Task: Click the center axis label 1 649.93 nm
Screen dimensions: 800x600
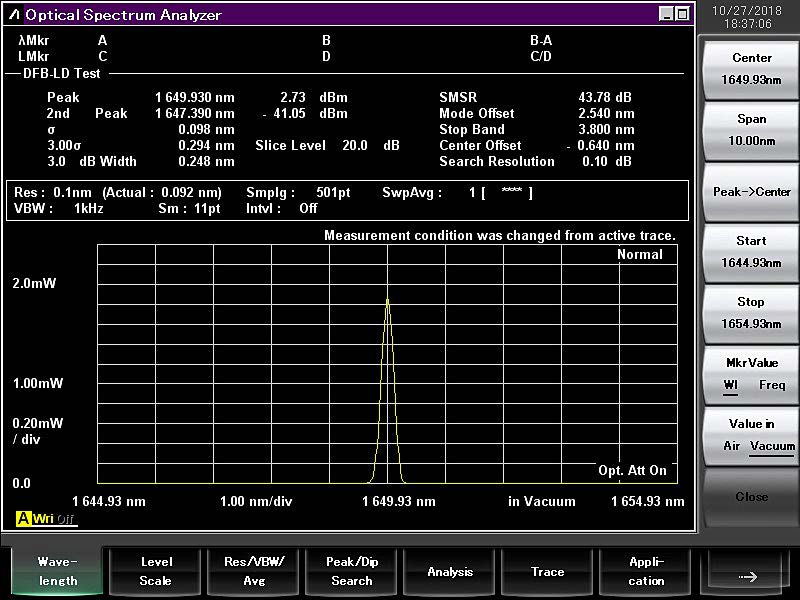Action: [399, 502]
